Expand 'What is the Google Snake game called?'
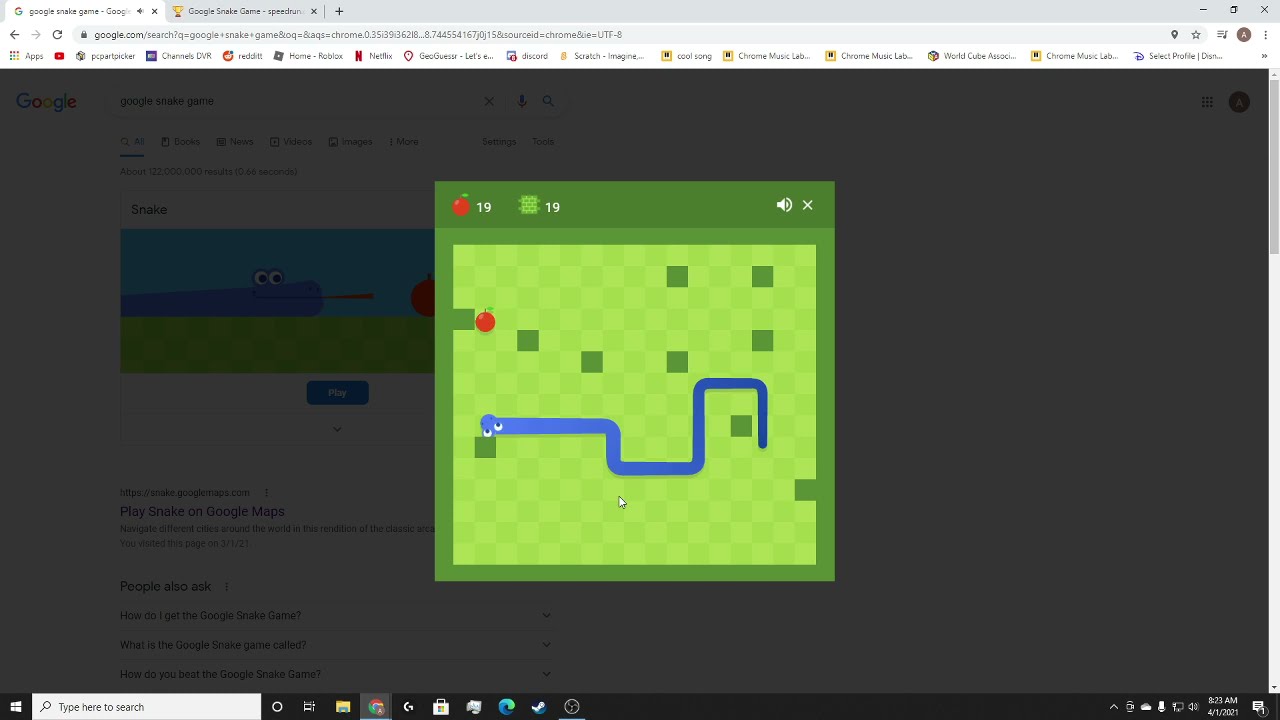The width and height of the screenshot is (1280, 720). coord(335,645)
